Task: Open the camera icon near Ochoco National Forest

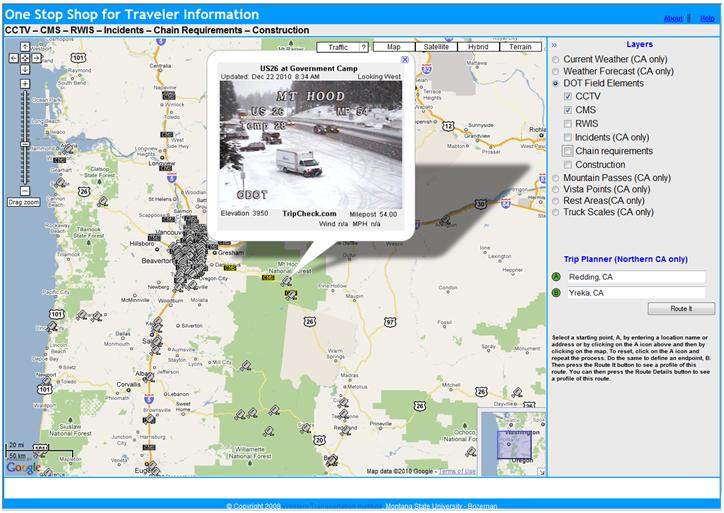Action: (471, 452)
